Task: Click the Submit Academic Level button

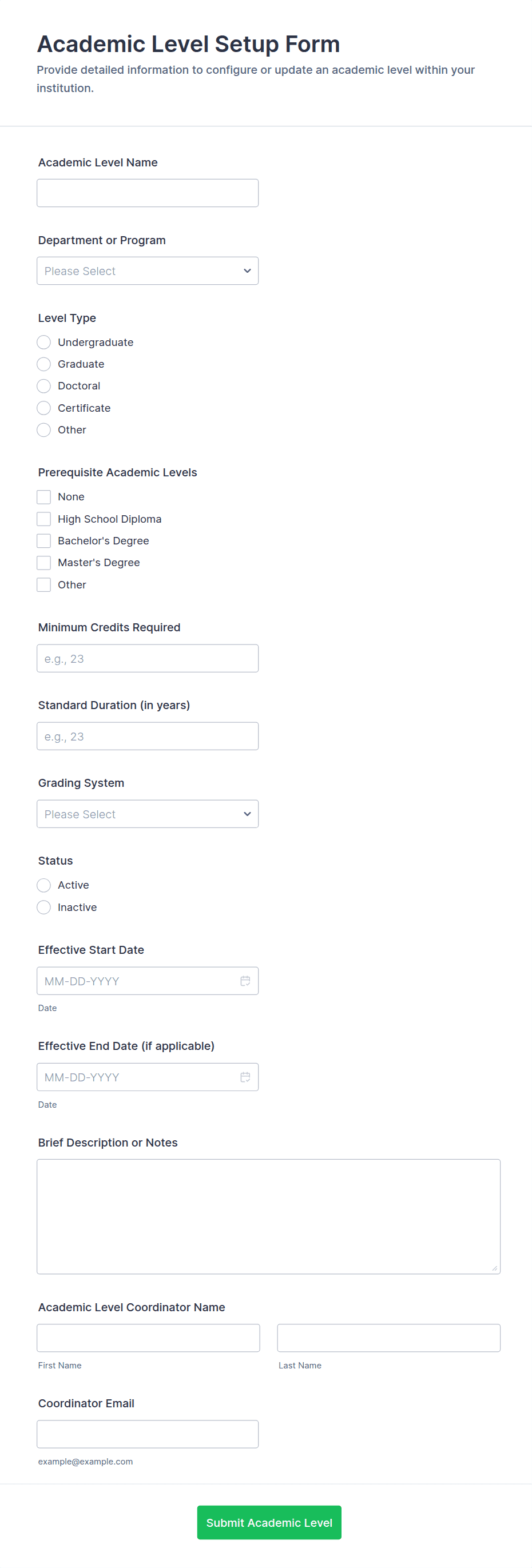Action: click(269, 1522)
